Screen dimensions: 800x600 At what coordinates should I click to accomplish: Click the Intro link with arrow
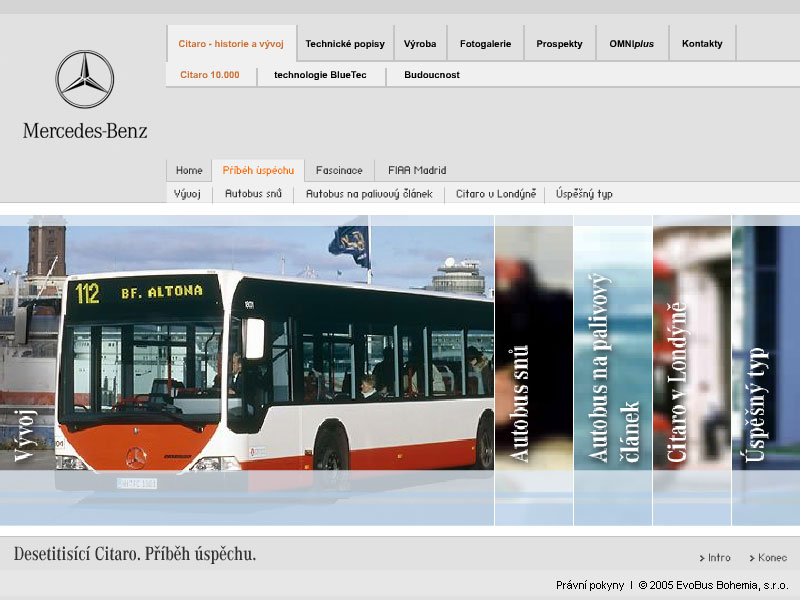(716, 558)
